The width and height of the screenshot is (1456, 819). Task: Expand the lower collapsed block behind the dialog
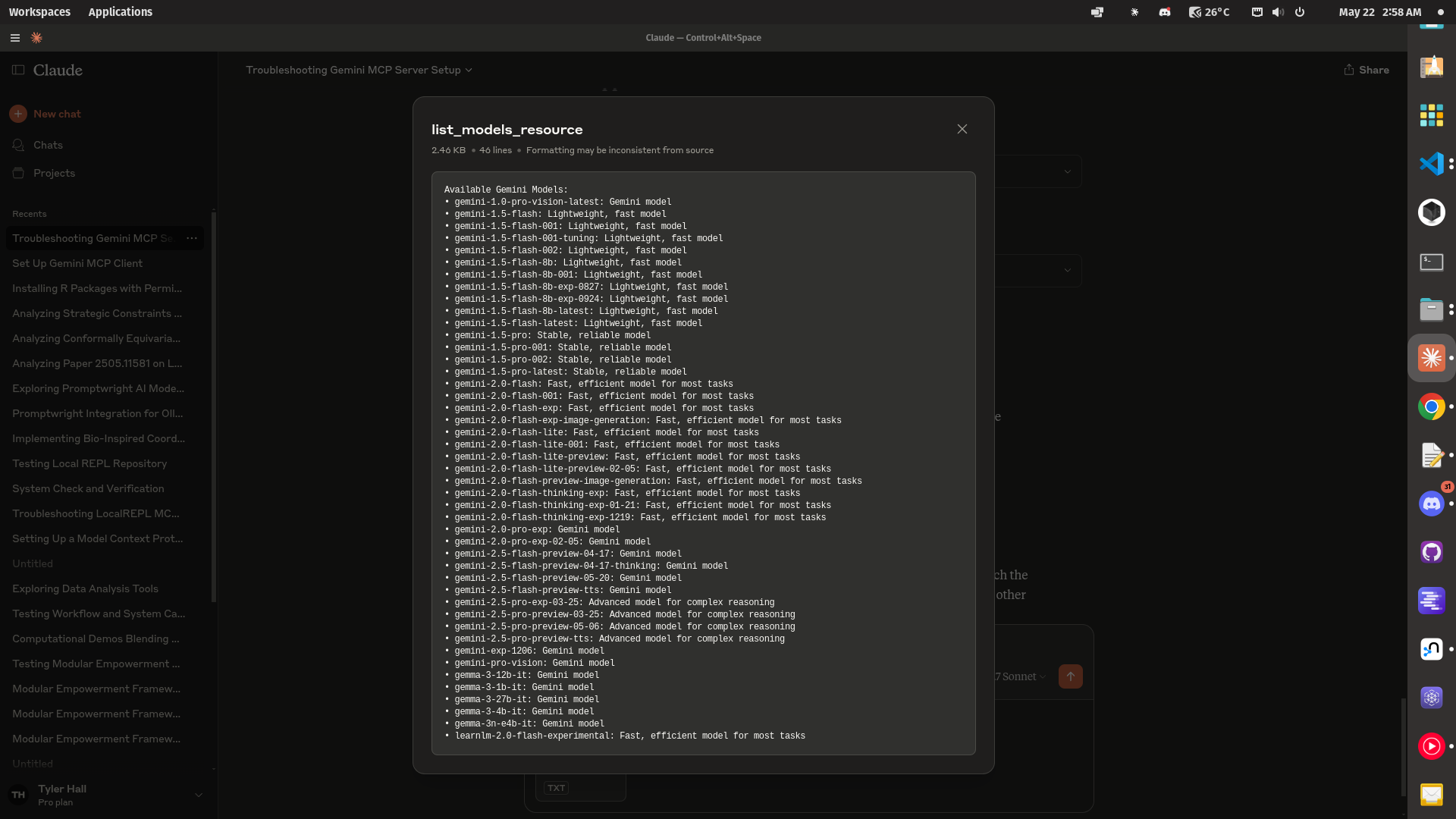click(1068, 271)
